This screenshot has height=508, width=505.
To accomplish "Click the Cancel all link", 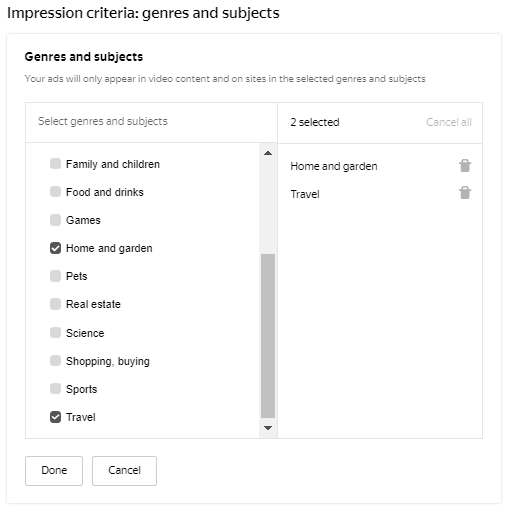I will (449, 122).
